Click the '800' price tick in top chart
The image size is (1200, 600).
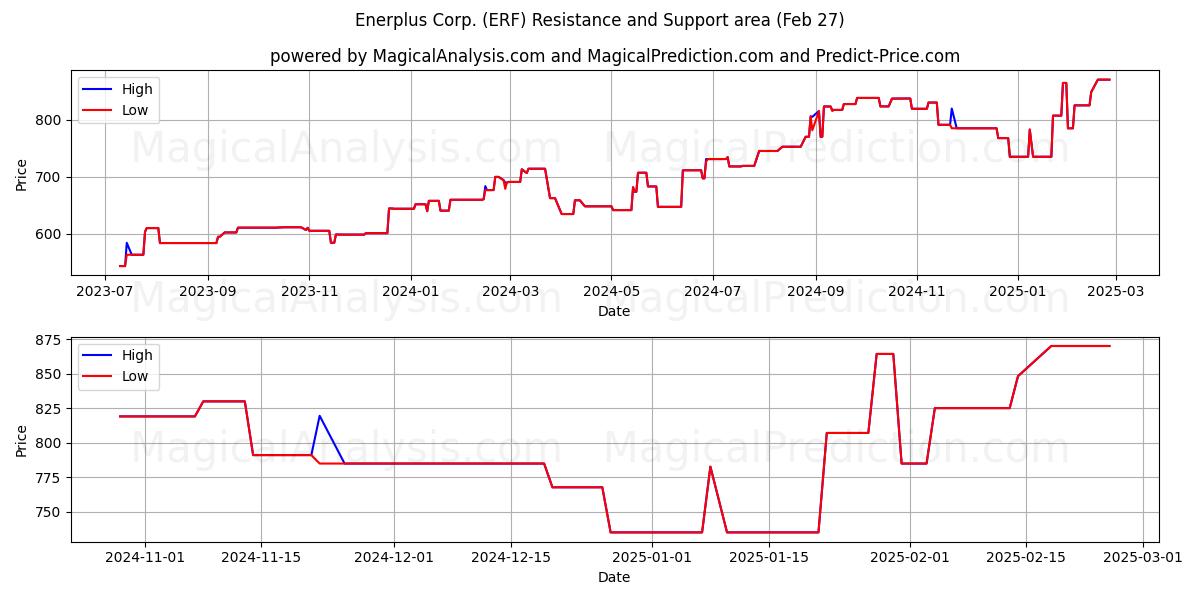click(50, 120)
